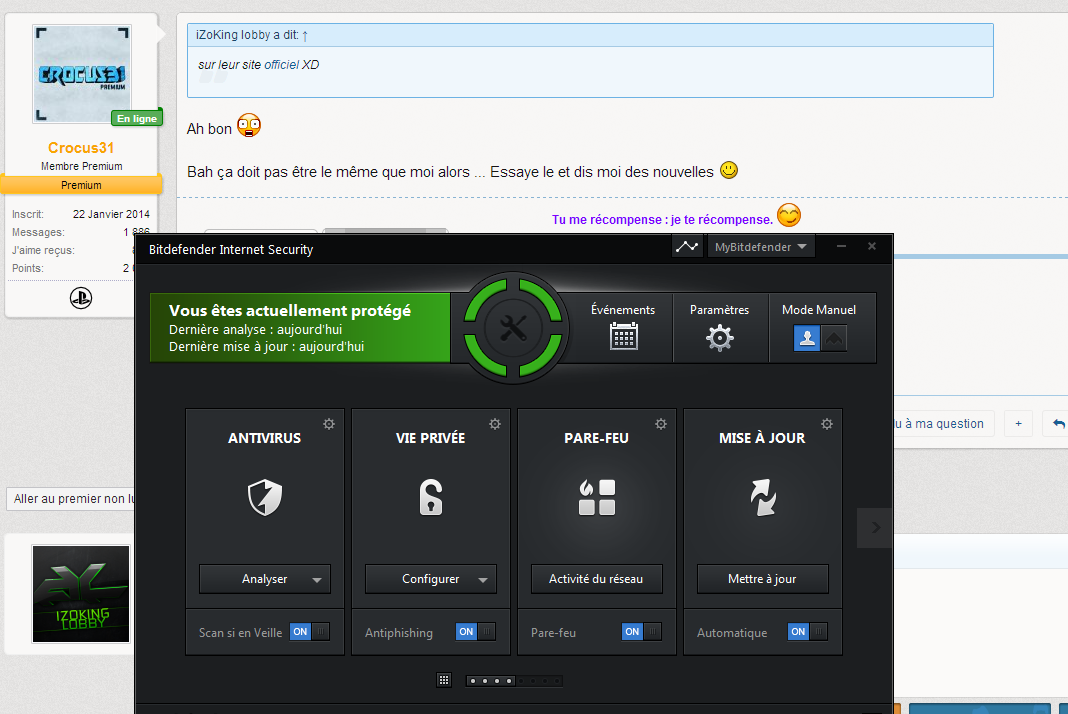Click the Mode Manuel label
This screenshot has width=1068, height=714.
coord(819,309)
